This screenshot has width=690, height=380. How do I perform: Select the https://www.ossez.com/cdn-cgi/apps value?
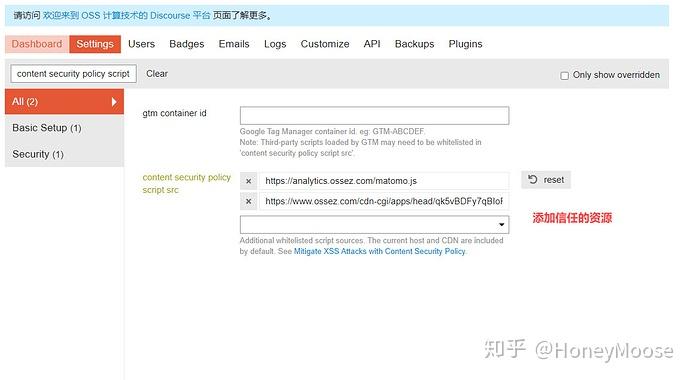pyautogui.click(x=384, y=201)
